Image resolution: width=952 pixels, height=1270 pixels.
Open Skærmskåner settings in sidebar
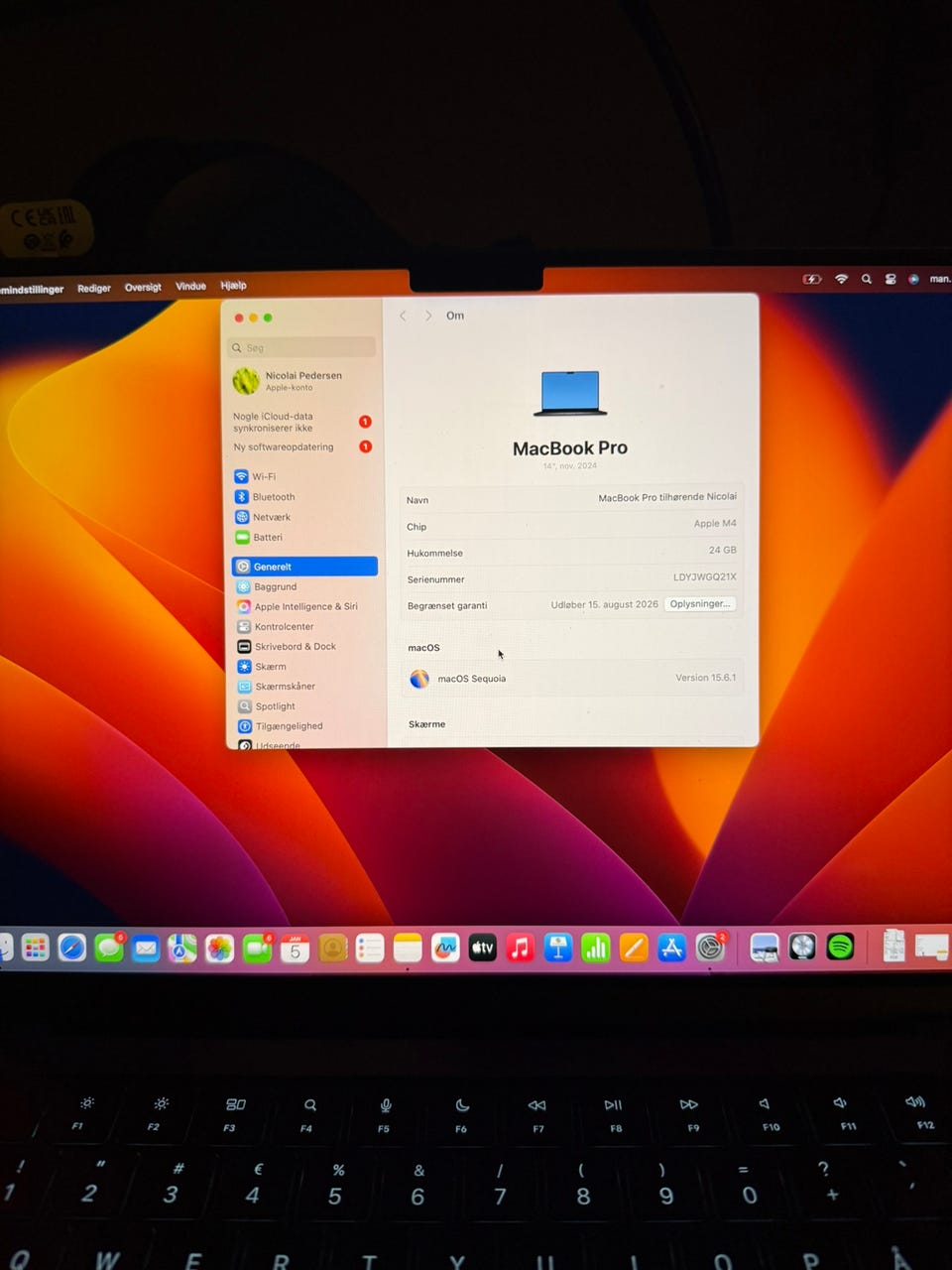[x=304, y=687]
